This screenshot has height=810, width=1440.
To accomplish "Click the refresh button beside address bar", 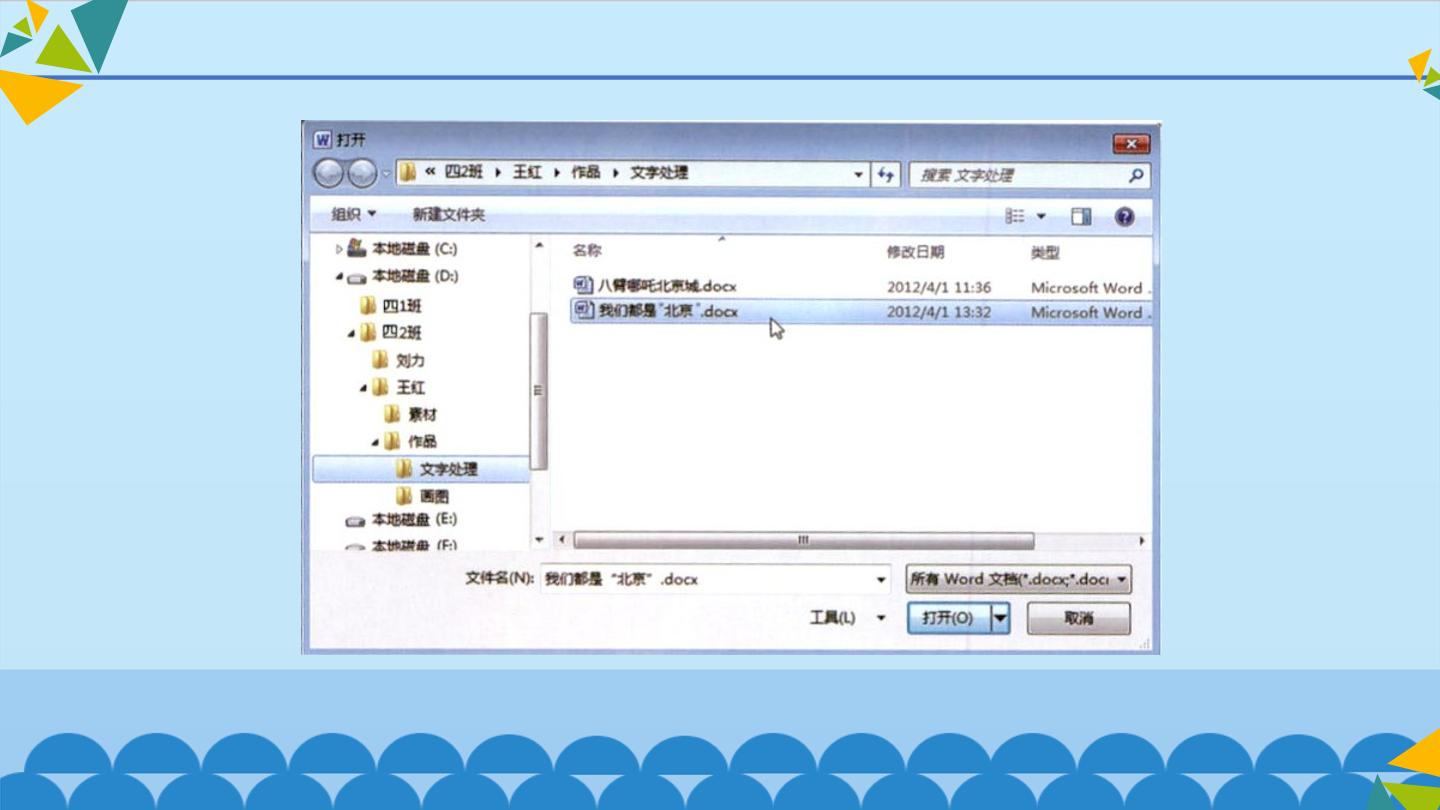I will (885, 174).
